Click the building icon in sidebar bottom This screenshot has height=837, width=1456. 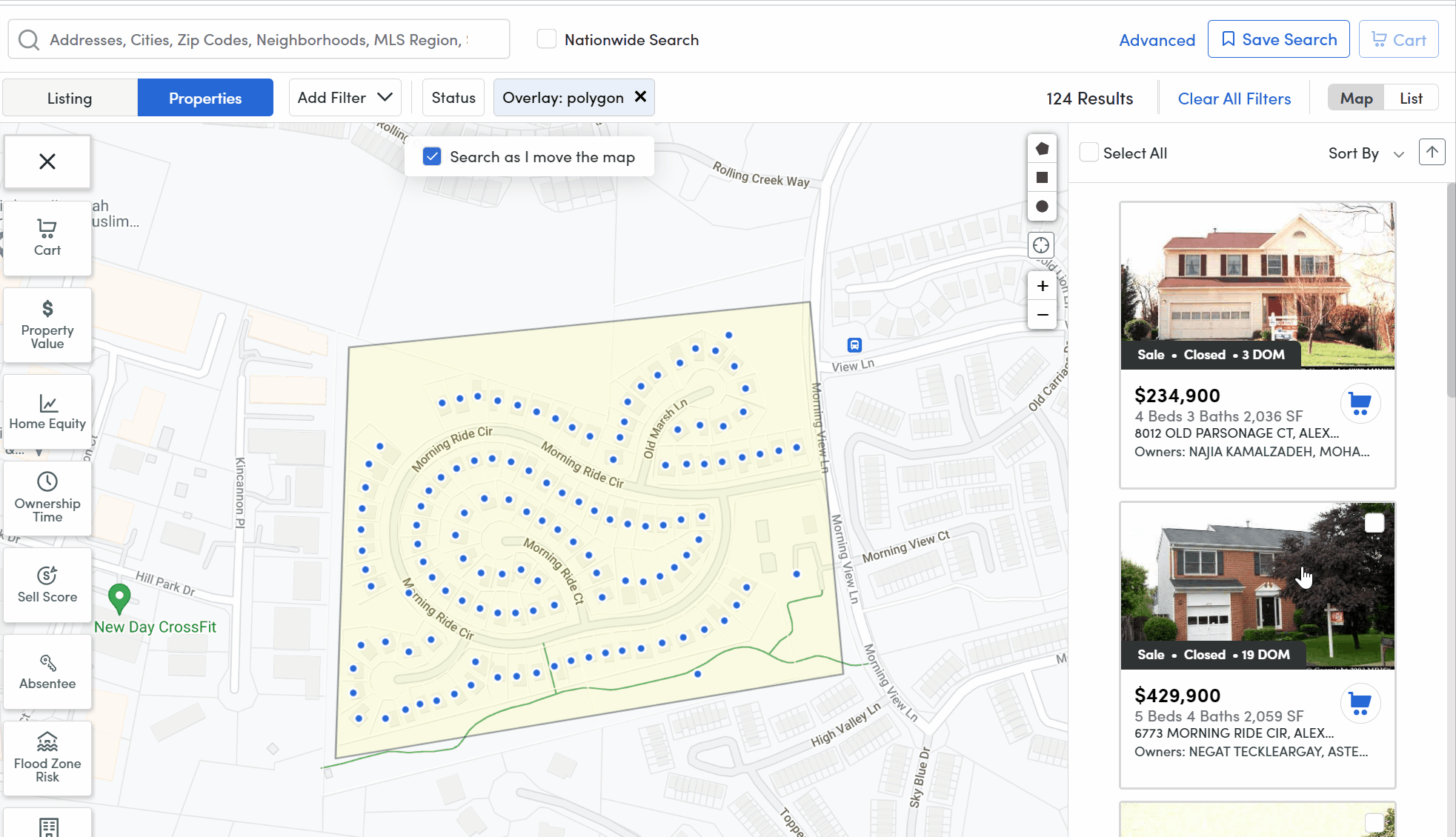(49, 827)
